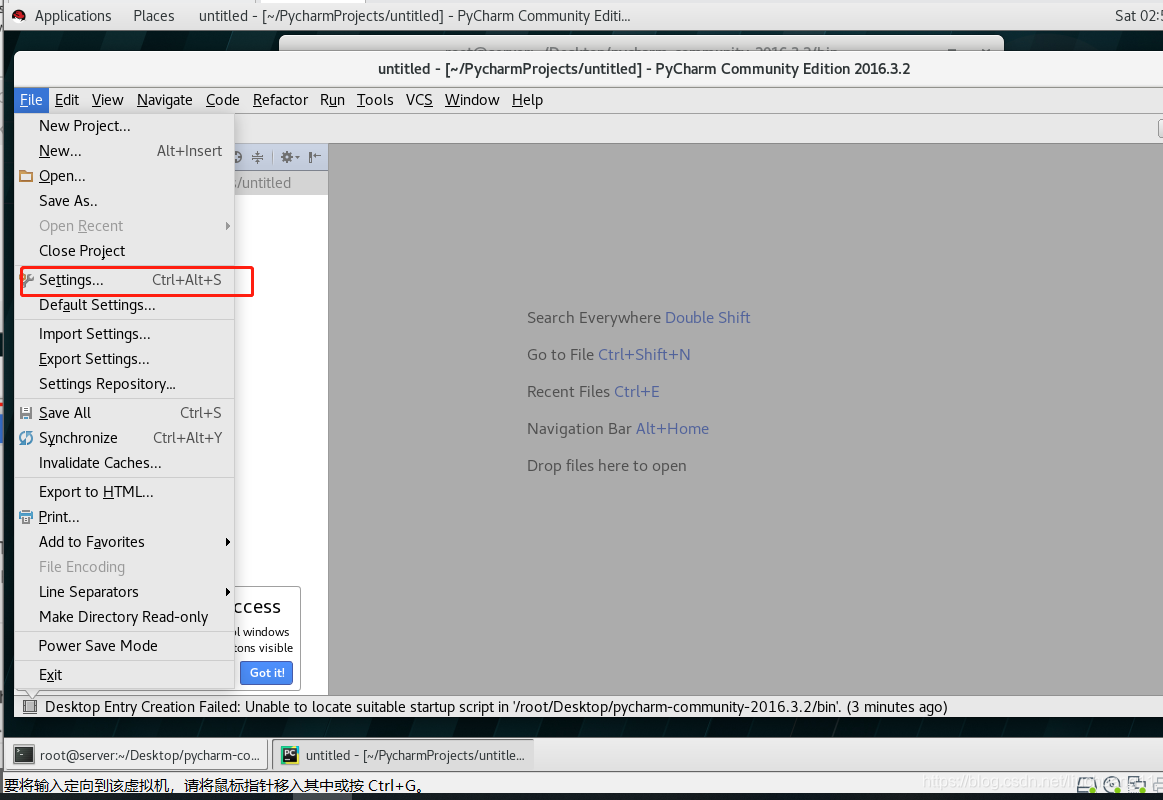Open the Applications menu in top bar

[73, 16]
